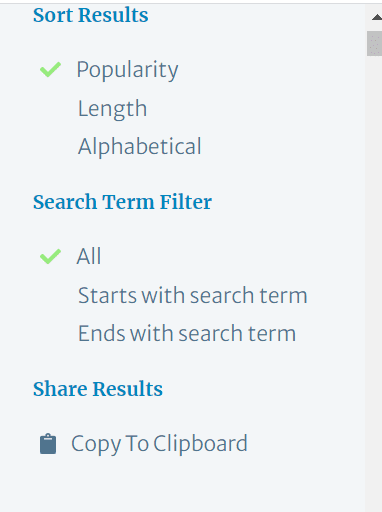This screenshot has width=382, height=512.
Task: Click the green checkmark beside All
Action: pyautogui.click(x=50, y=256)
